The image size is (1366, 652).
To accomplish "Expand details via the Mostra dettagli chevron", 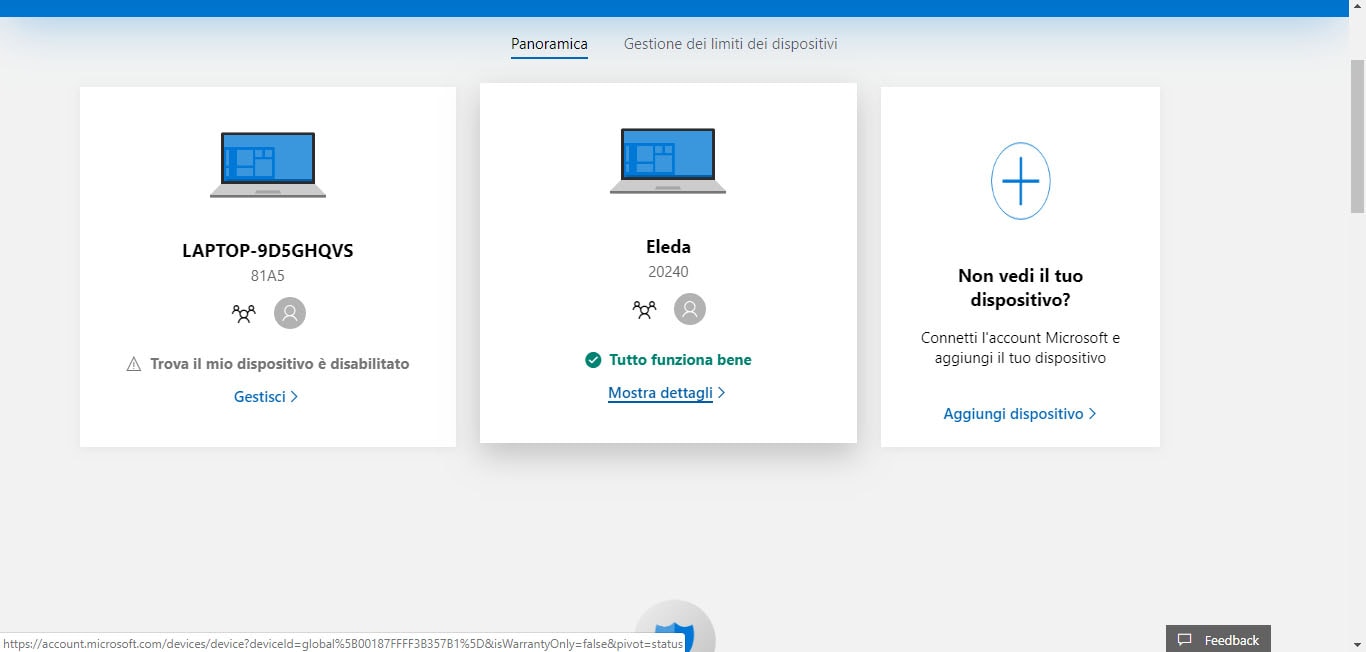I will (x=722, y=392).
